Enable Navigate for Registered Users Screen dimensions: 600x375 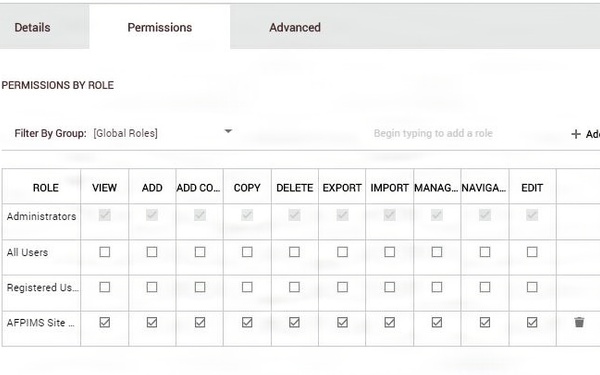tap(485, 287)
